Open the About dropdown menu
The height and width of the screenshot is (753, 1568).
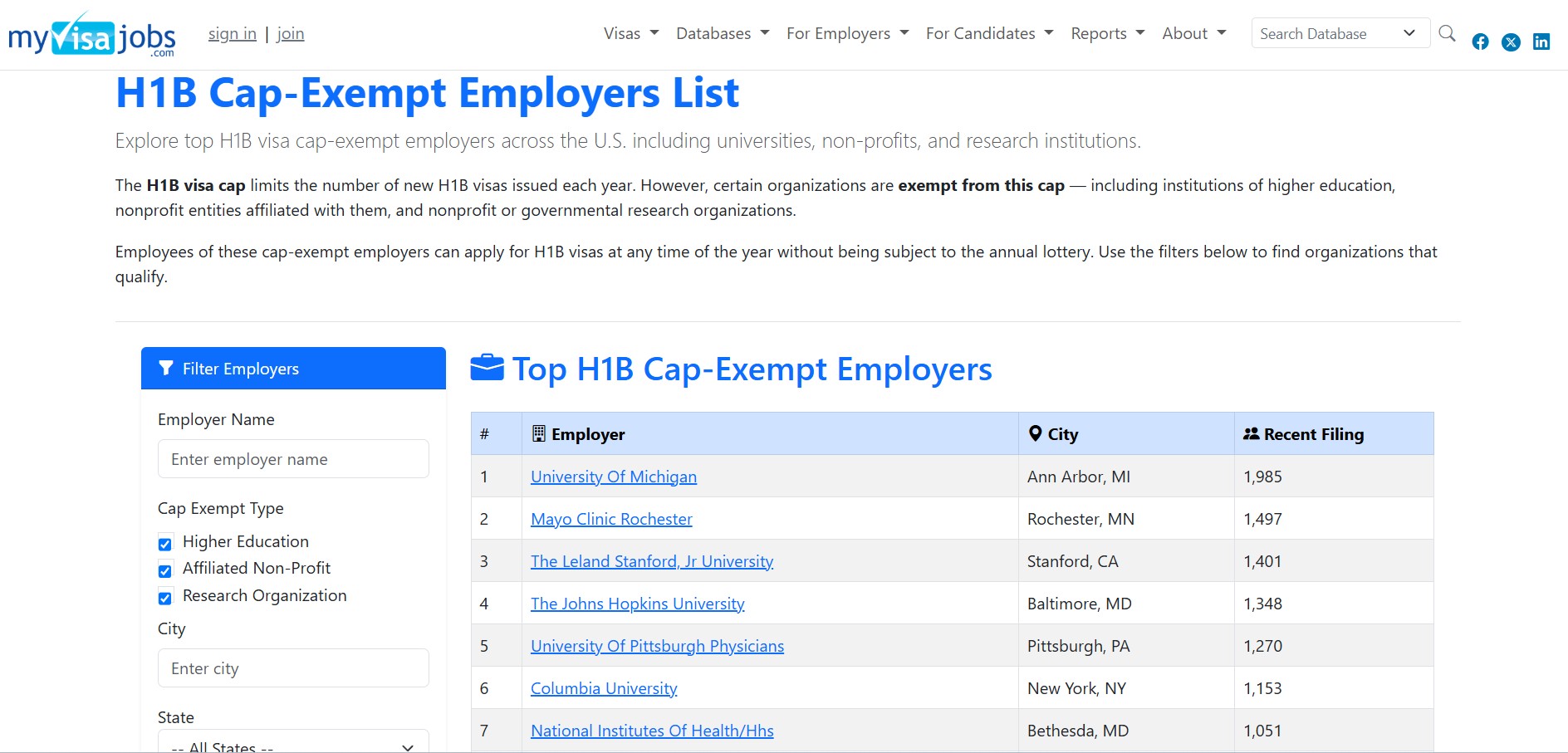[1194, 33]
